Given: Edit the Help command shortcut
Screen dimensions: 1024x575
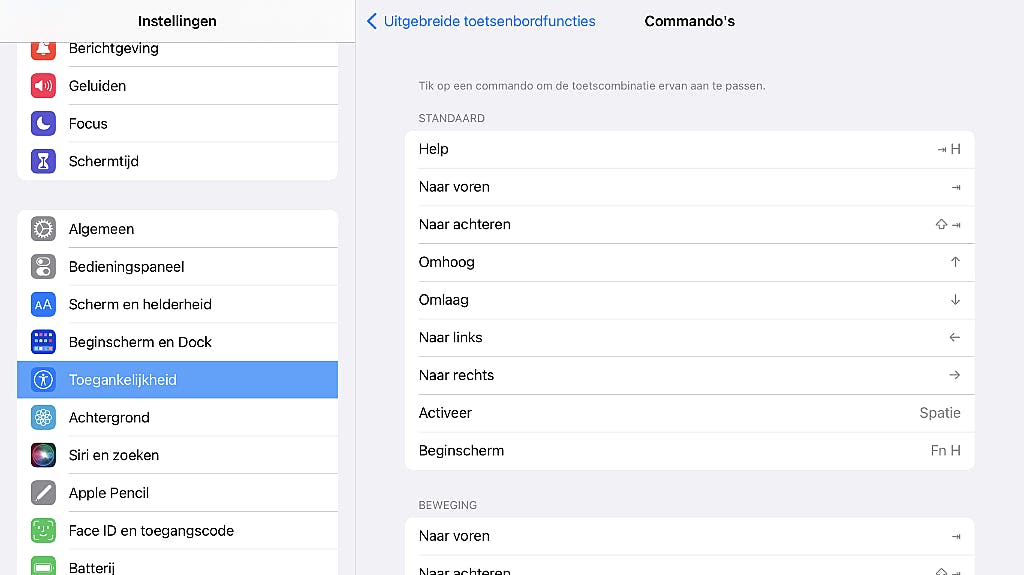Looking at the screenshot, I should point(689,149).
